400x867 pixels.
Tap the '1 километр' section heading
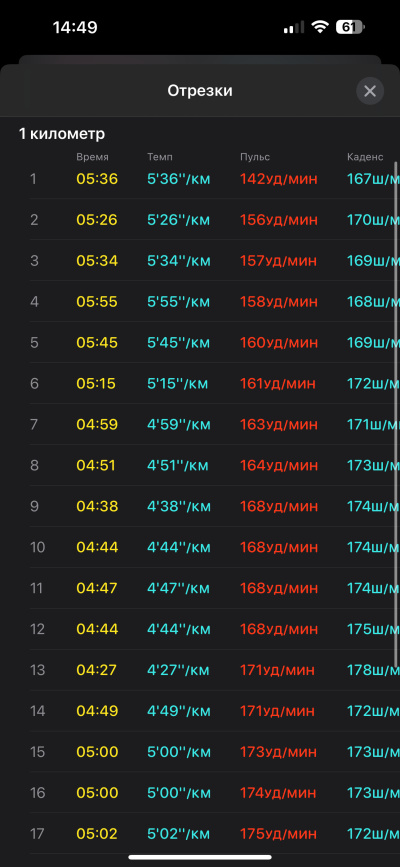coord(62,134)
